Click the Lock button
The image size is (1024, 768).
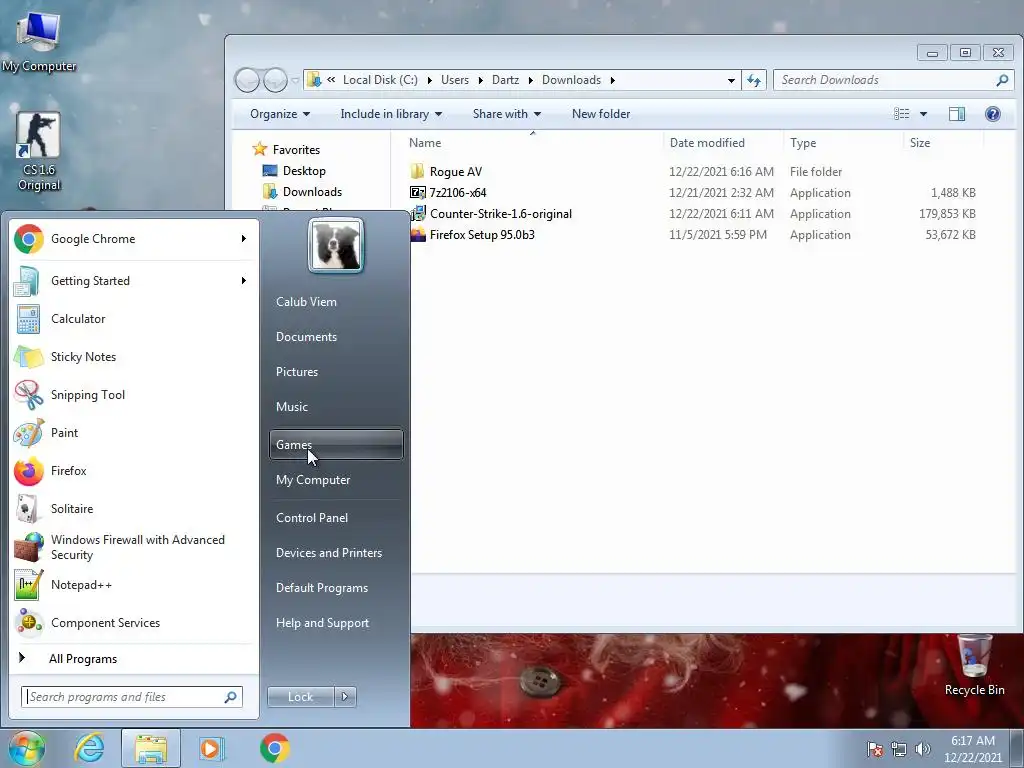(300, 697)
